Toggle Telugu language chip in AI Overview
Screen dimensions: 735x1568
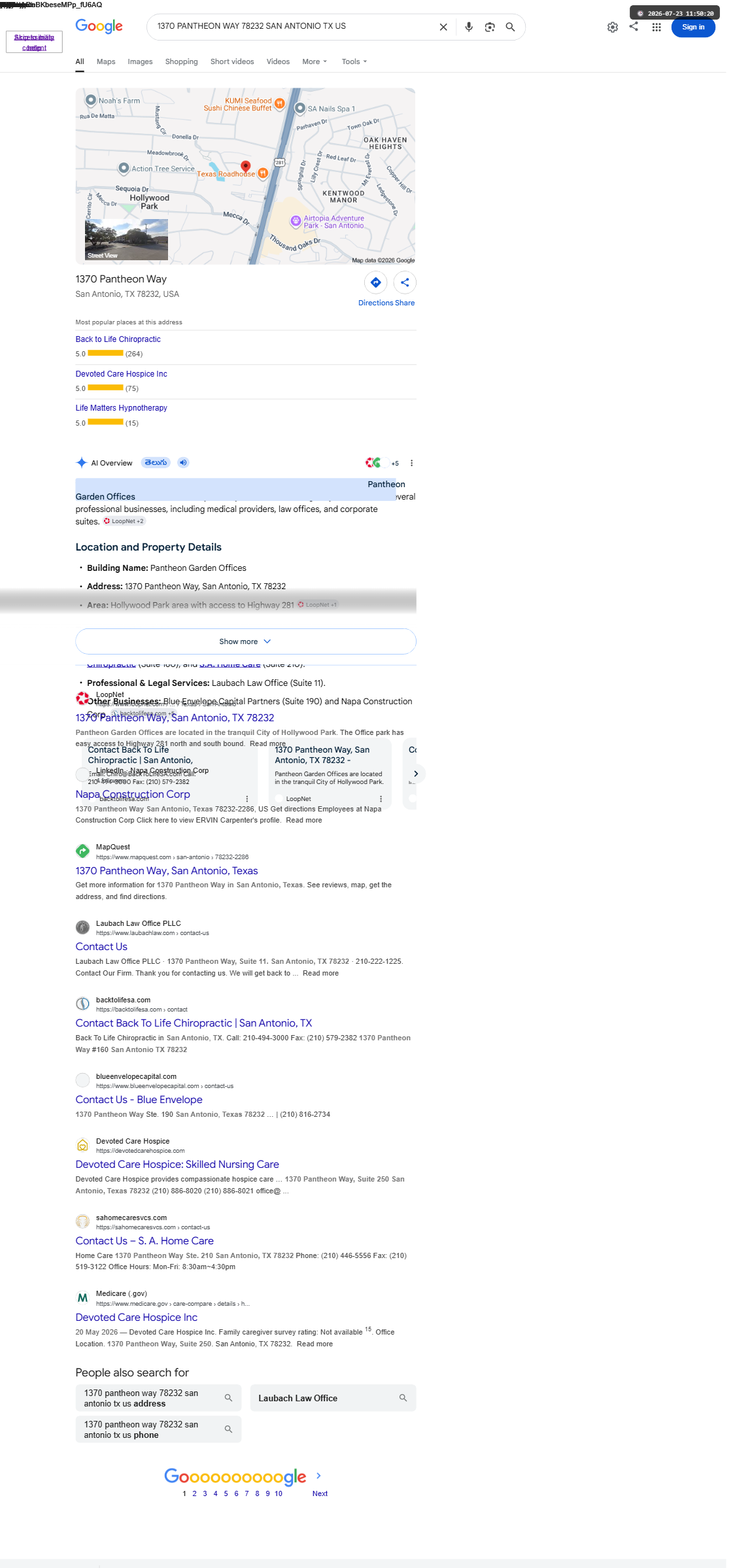pos(156,462)
